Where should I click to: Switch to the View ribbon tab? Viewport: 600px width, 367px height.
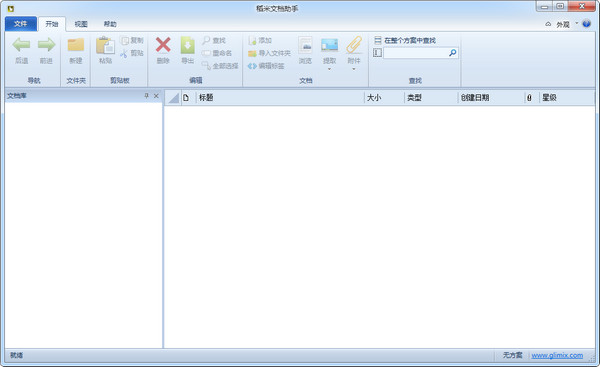click(81, 24)
